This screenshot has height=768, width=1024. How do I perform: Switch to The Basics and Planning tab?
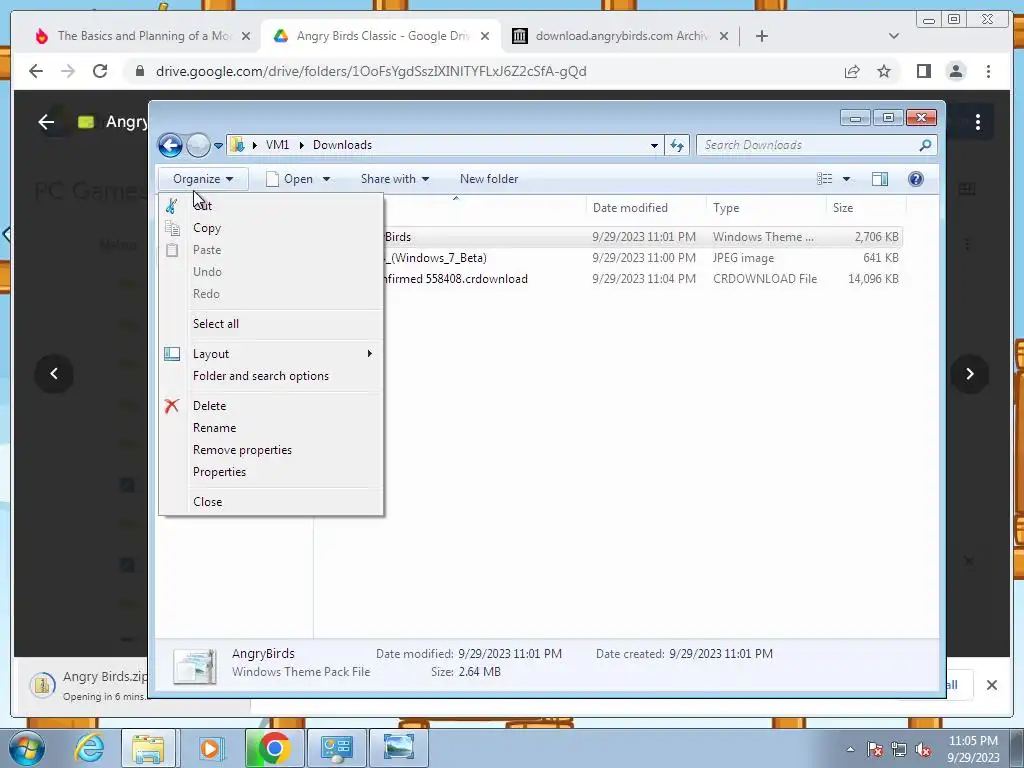(144, 36)
